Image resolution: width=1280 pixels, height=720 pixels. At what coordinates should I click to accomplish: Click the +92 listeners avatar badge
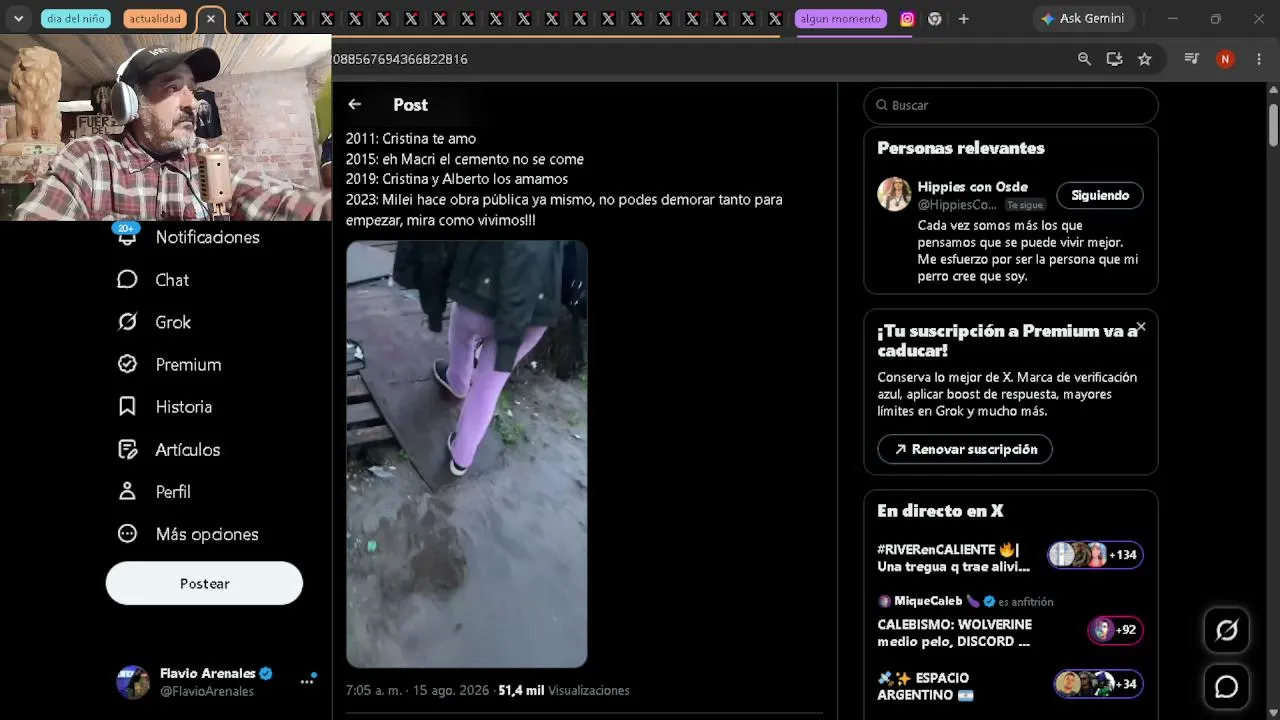tap(1115, 630)
